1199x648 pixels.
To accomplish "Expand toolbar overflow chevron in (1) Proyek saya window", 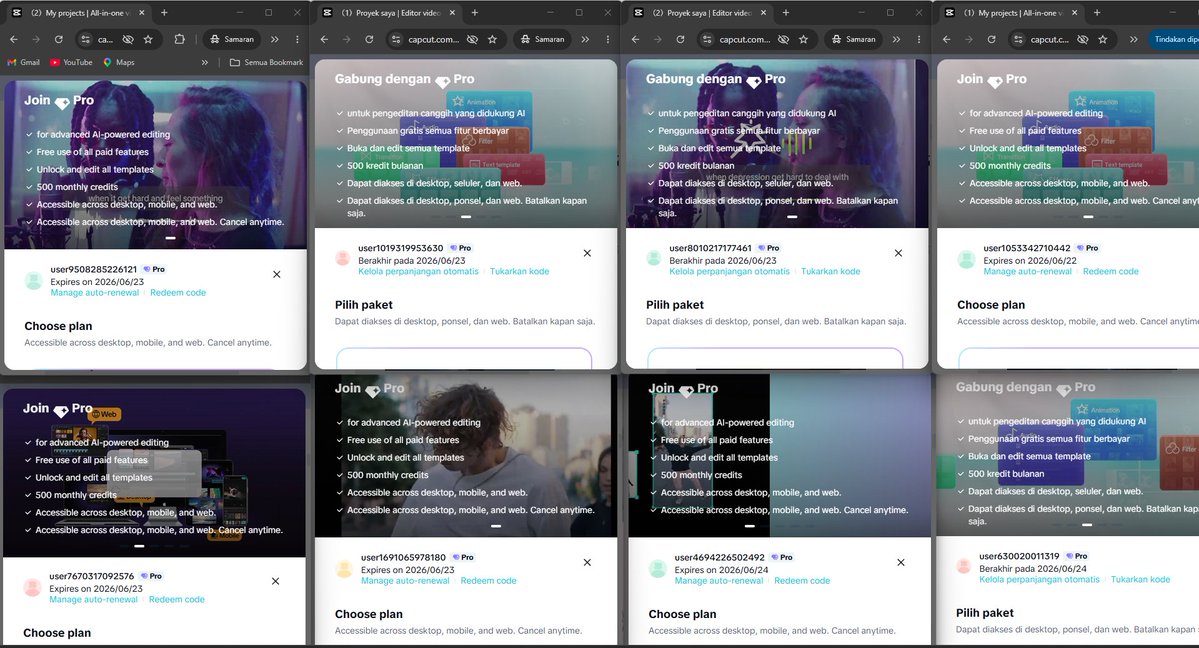I will pyautogui.click(x=585, y=39).
